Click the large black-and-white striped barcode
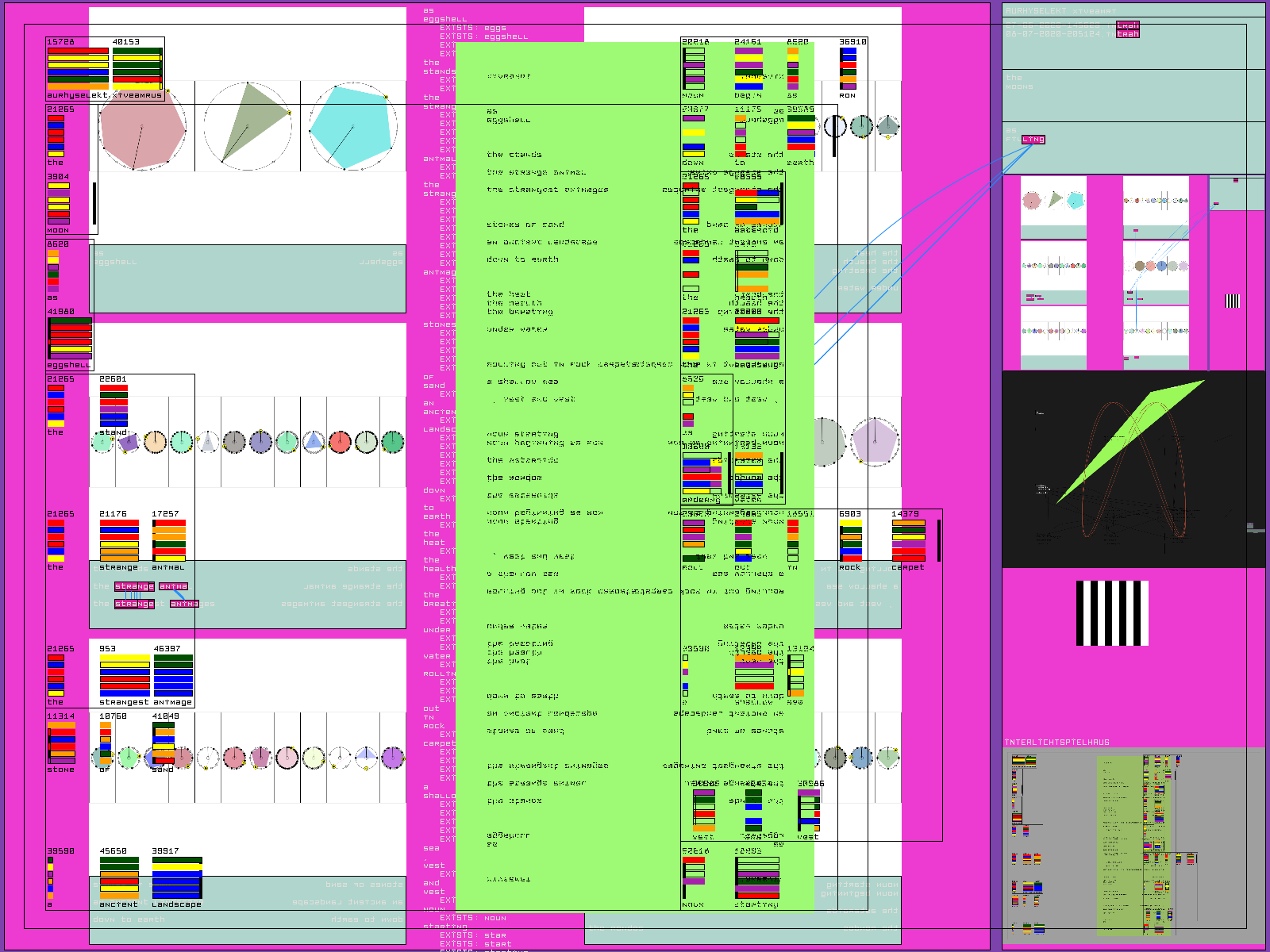 pyautogui.click(x=1112, y=613)
